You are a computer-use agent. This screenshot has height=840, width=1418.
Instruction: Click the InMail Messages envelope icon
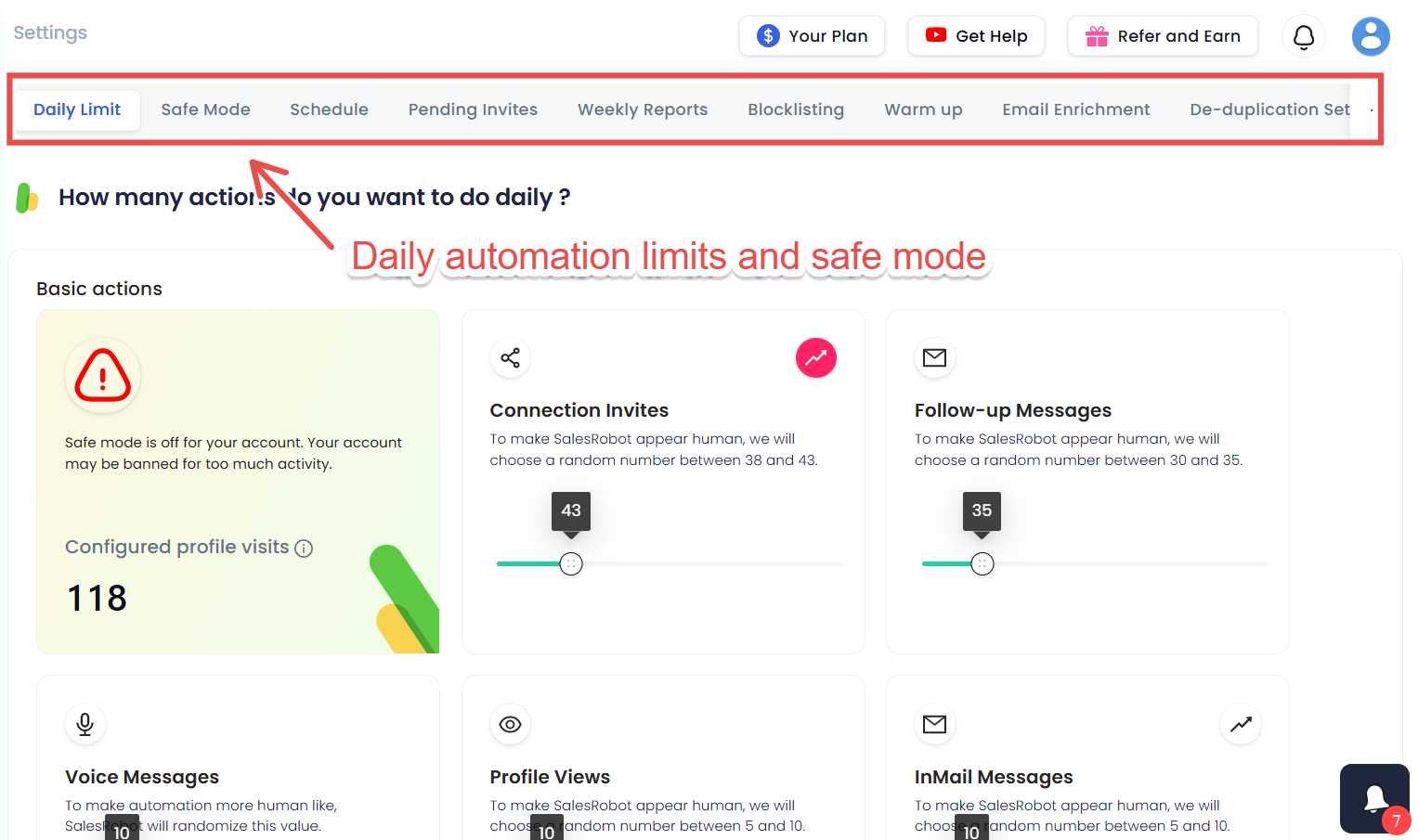(934, 724)
